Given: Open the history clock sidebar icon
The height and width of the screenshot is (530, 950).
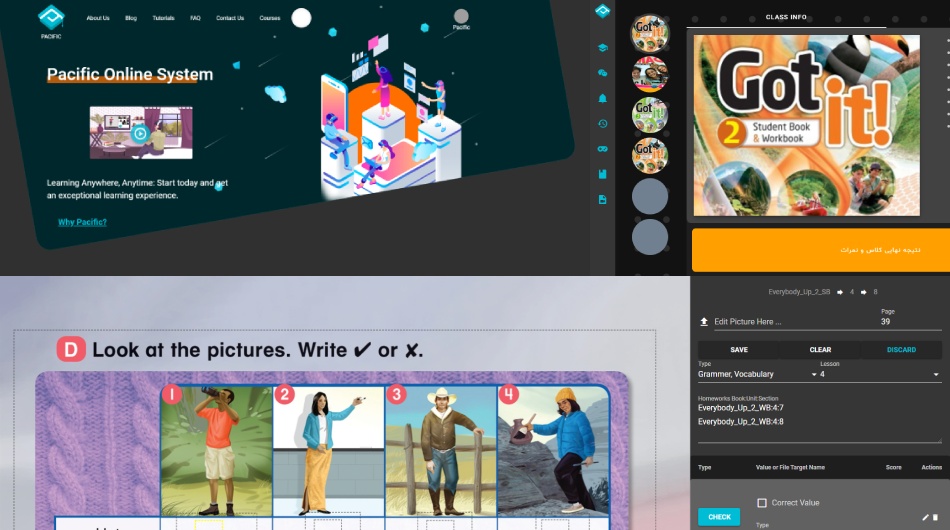Looking at the screenshot, I should (x=602, y=124).
